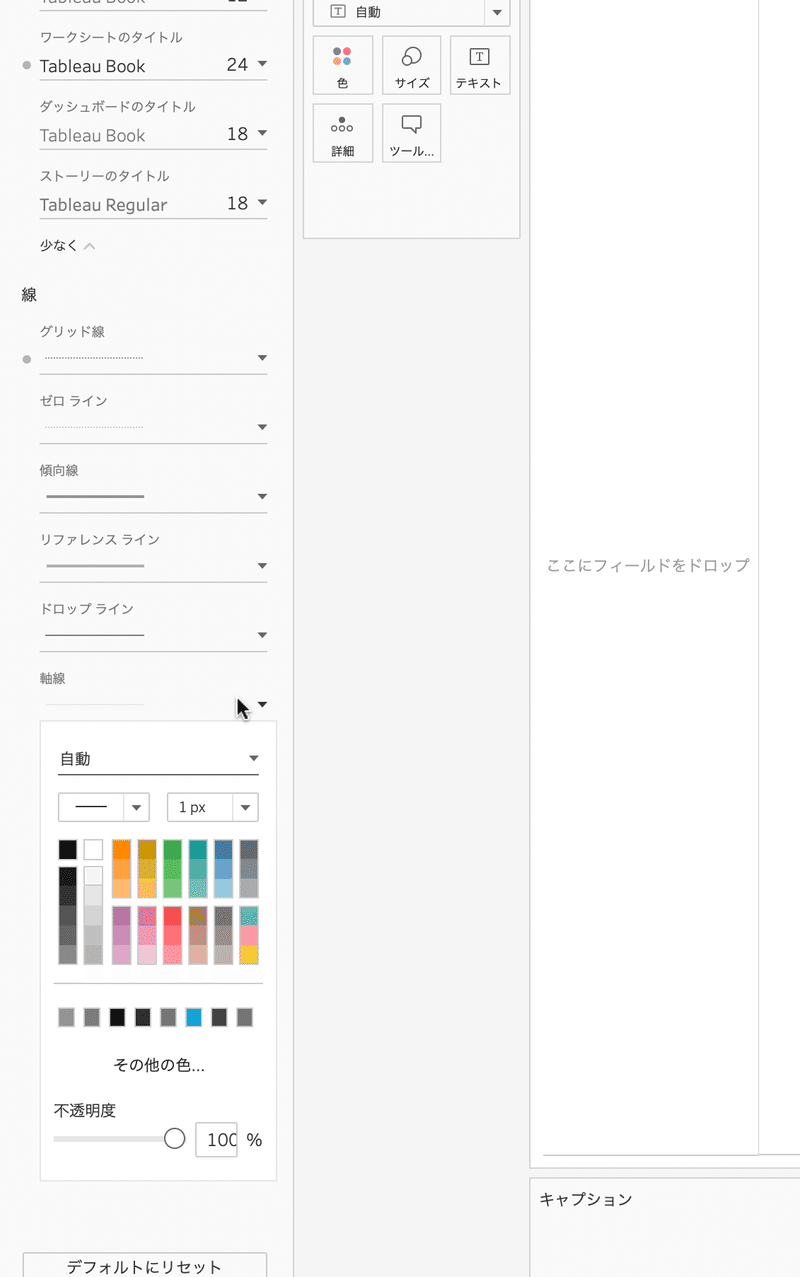
Task: Expand the グリッド線 line style dropdown
Action: point(262,358)
